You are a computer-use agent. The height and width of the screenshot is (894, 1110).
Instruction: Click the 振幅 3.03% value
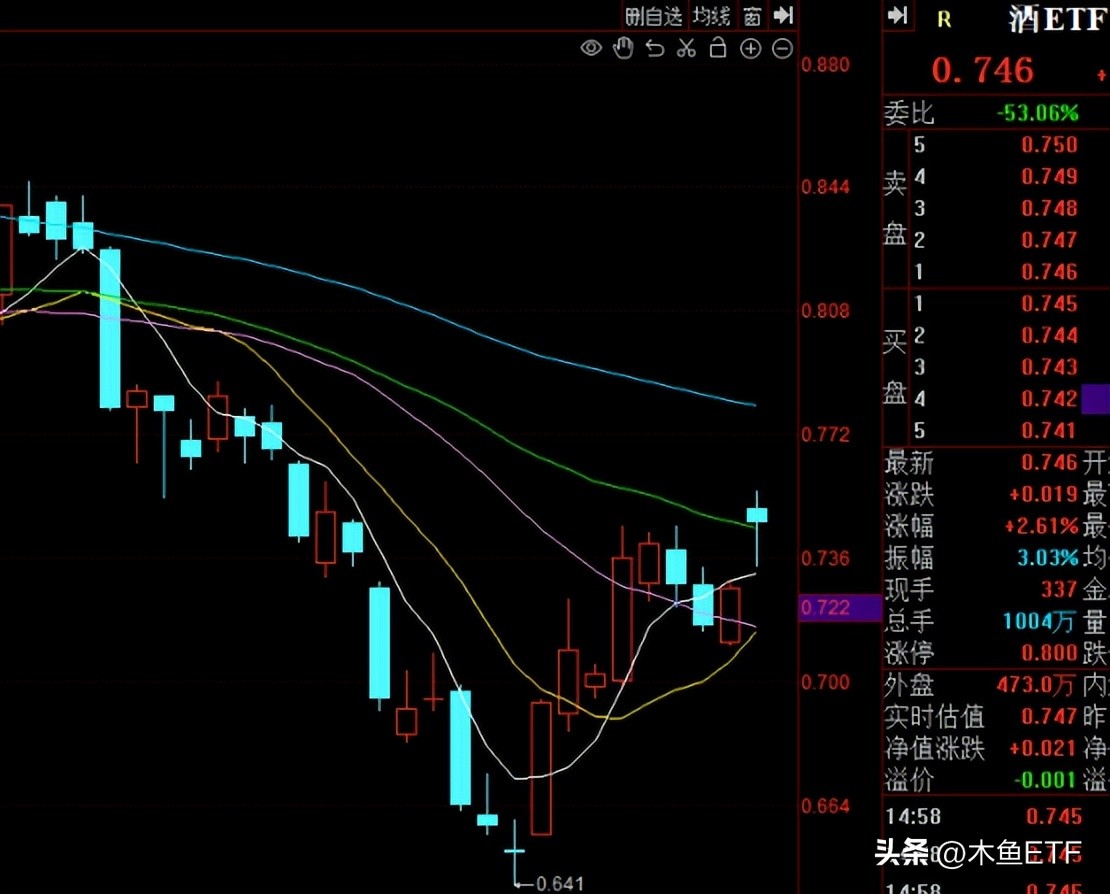click(1048, 558)
